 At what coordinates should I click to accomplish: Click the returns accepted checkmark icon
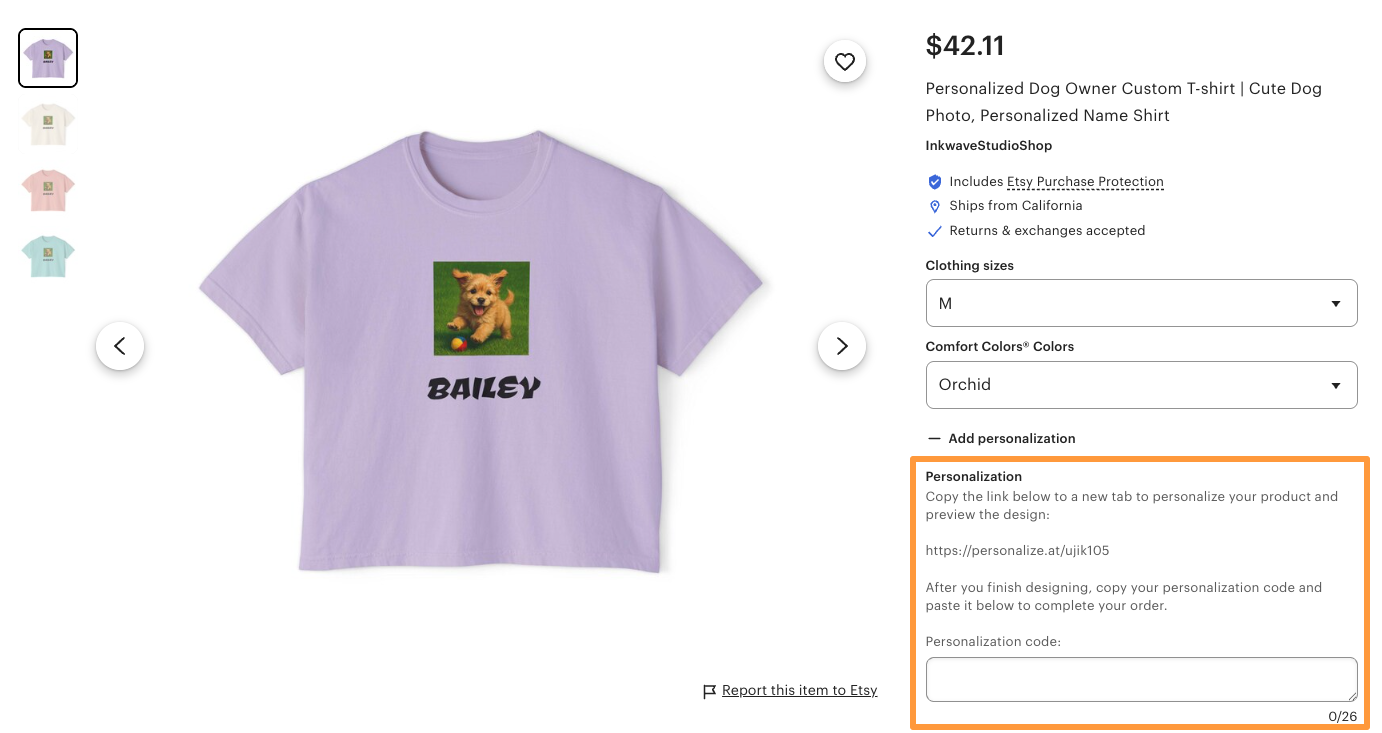click(x=934, y=231)
